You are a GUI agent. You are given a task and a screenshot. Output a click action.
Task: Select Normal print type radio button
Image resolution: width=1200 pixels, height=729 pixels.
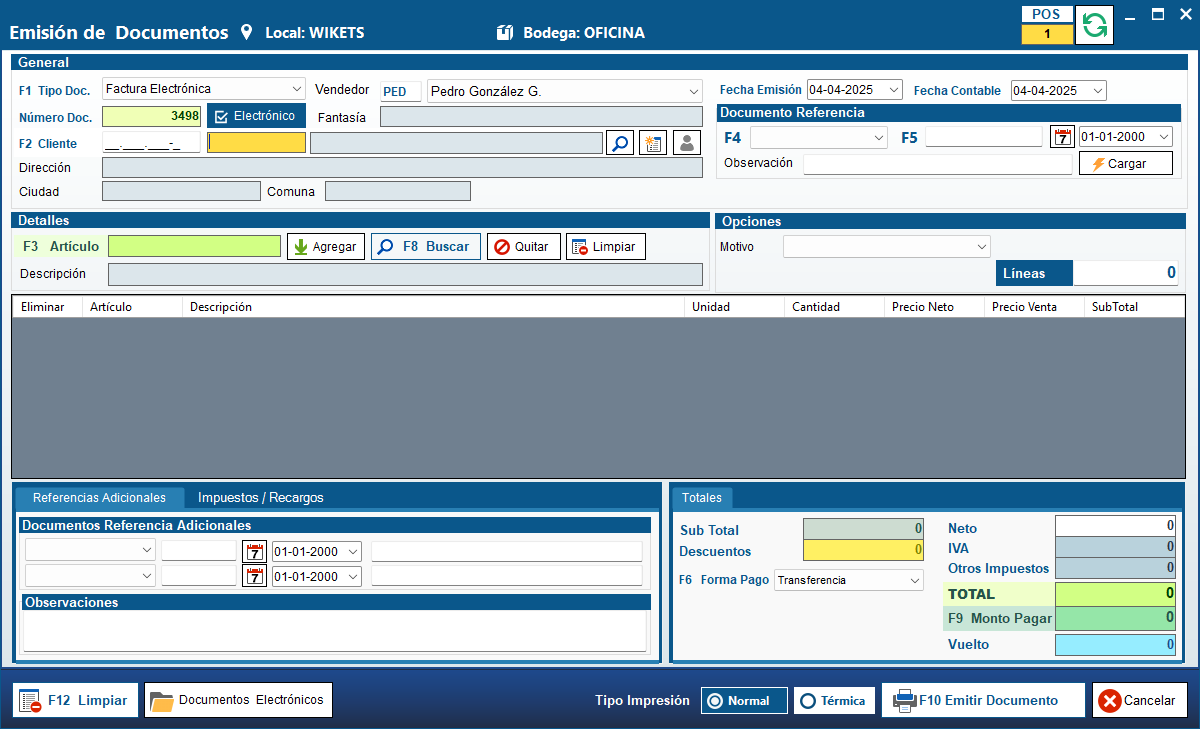click(x=743, y=701)
